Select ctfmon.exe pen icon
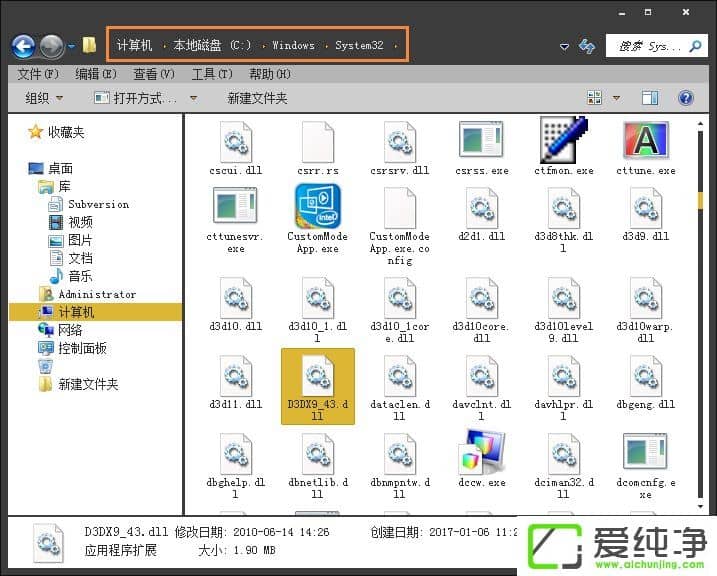The width and height of the screenshot is (717, 576). pyautogui.click(x=563, y=140)
